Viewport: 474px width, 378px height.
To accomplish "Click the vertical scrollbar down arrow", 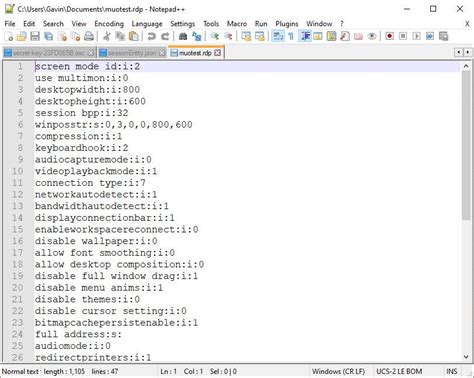I will coord(466,357).
